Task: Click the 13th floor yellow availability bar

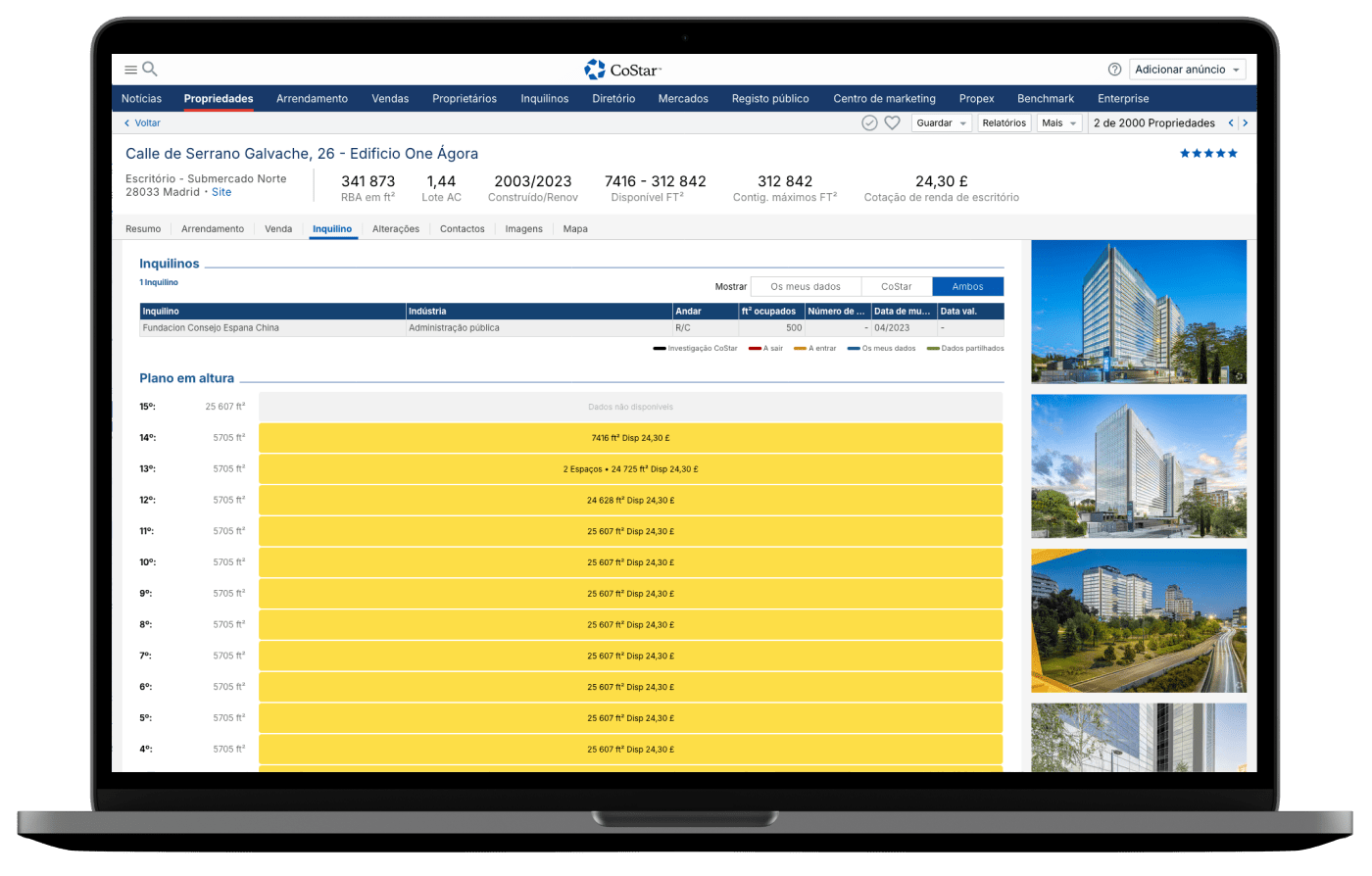Action: 630,468
